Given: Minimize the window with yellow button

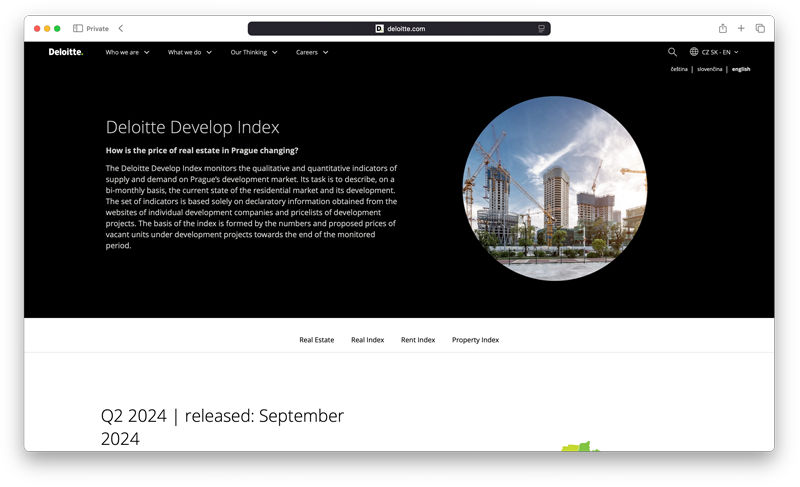Looking at the screenshot, I should 47,29.
